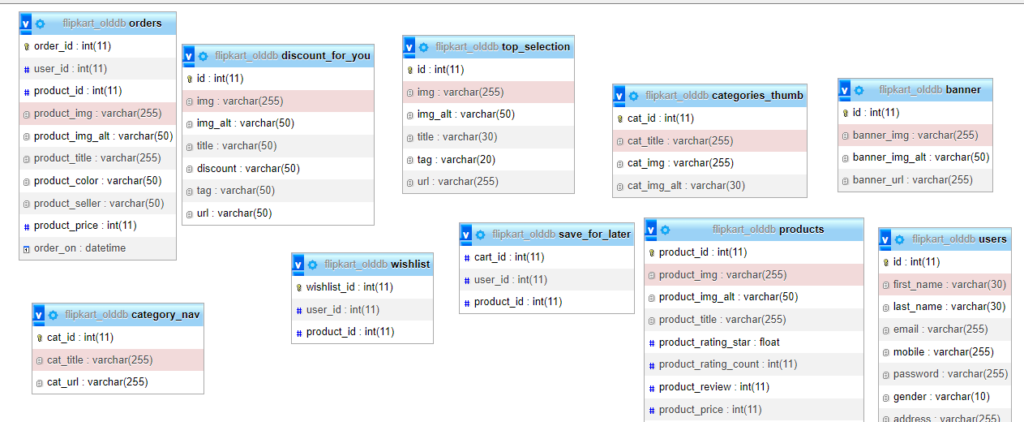This screenshot has width=1024, height=422.
Task: Collapse the banner table columns
Action: point(844,91)
